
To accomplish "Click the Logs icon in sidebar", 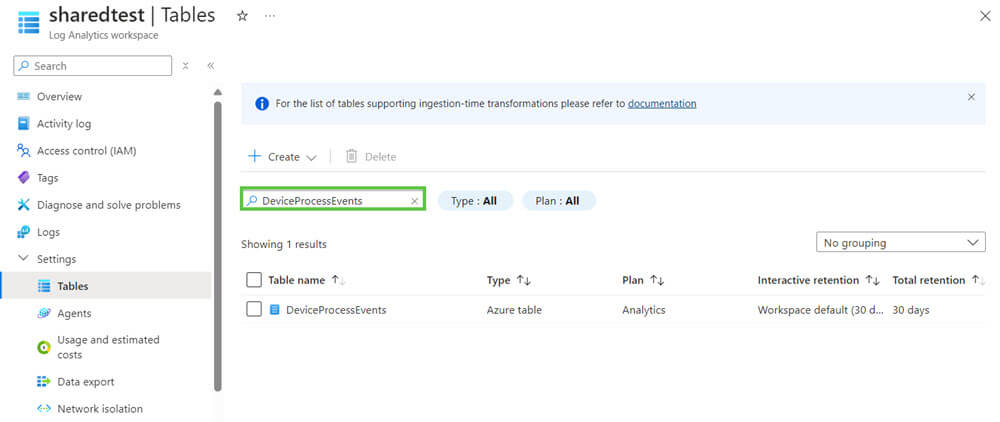I will point(24,232).
